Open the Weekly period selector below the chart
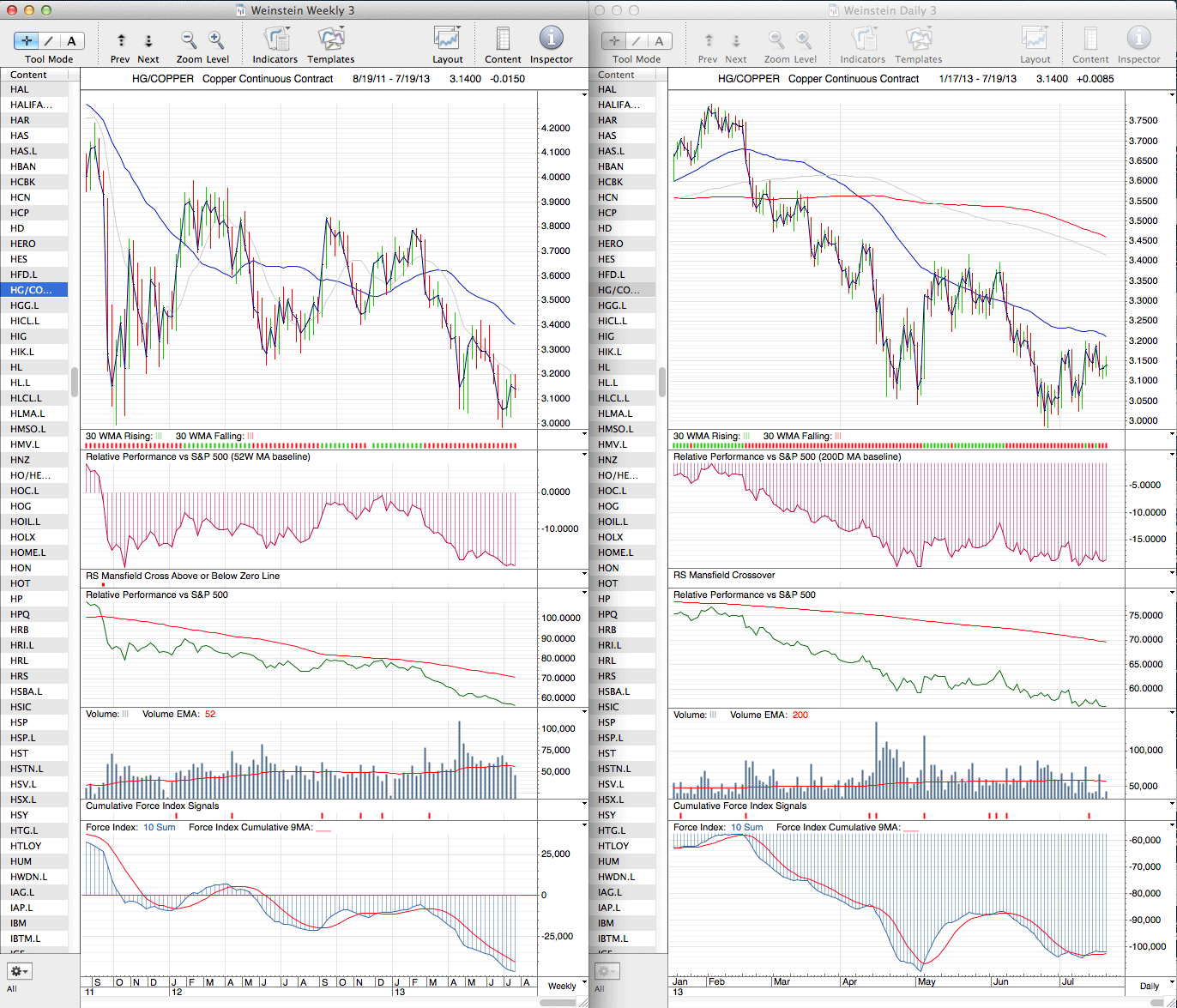 pyautogui.click(x=562, y=986)
